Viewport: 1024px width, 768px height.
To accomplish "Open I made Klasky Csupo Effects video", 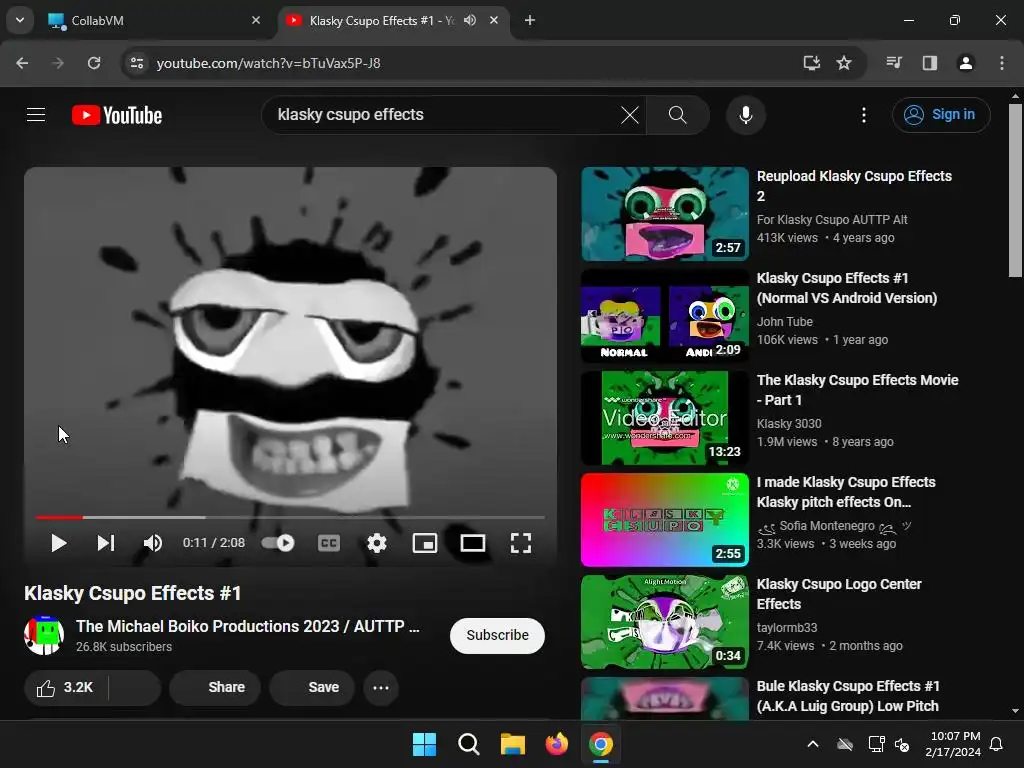I will click(x=846, y=492).
